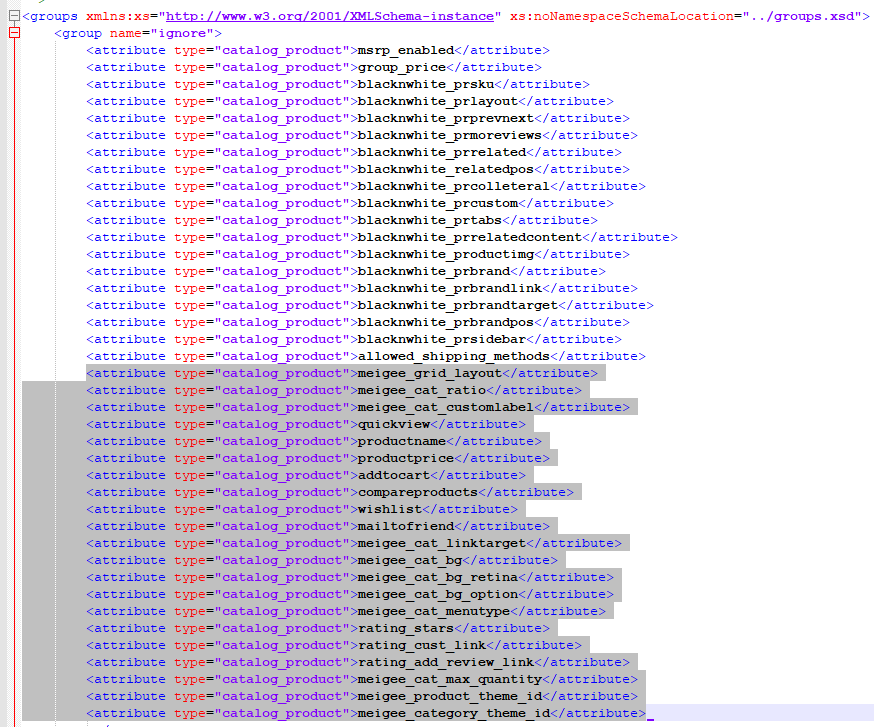
Task: Click the blacknwhite_prbrandlink value
Action: tap(450, 288)
